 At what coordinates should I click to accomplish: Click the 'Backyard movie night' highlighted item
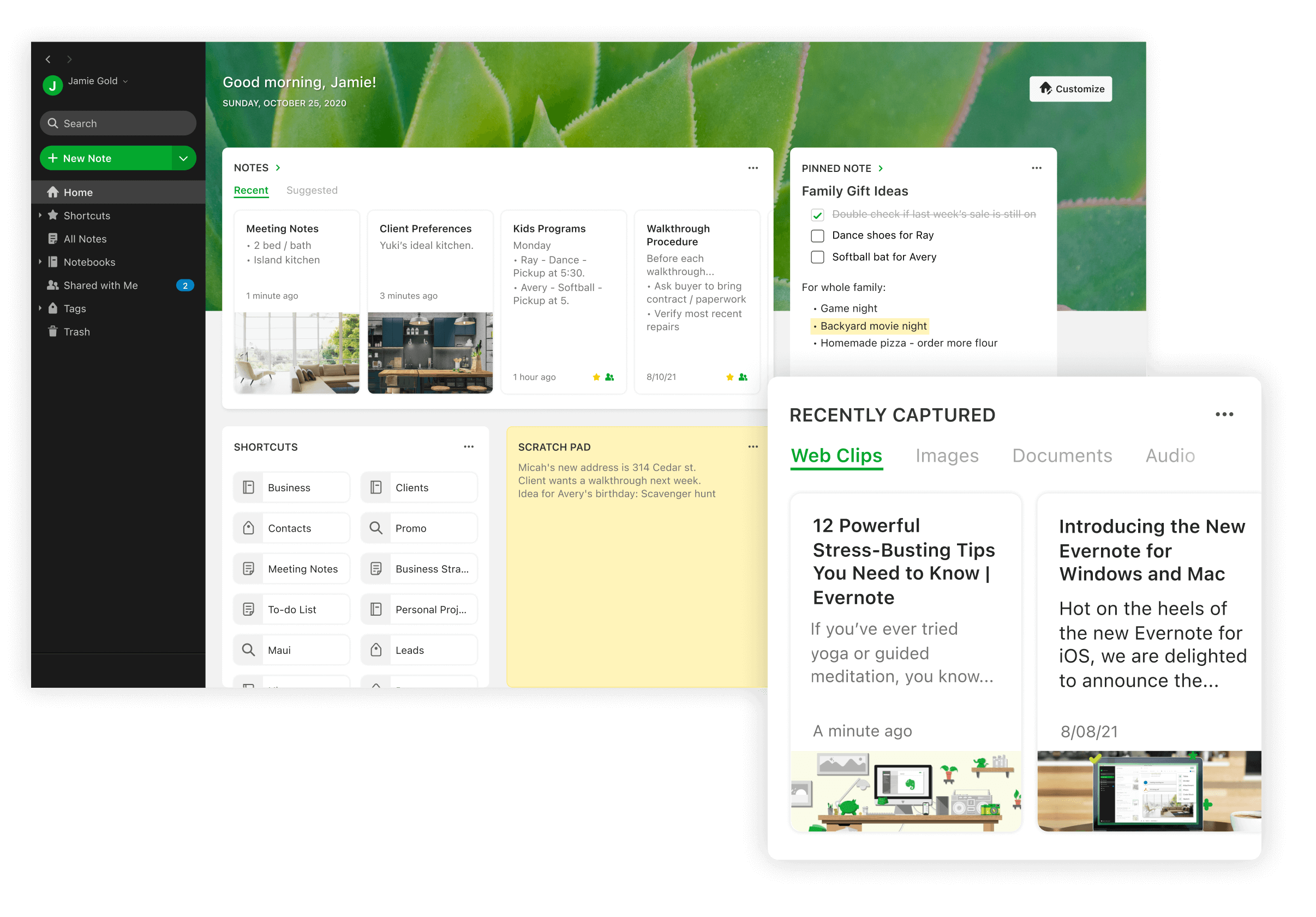tap(870, 326)
